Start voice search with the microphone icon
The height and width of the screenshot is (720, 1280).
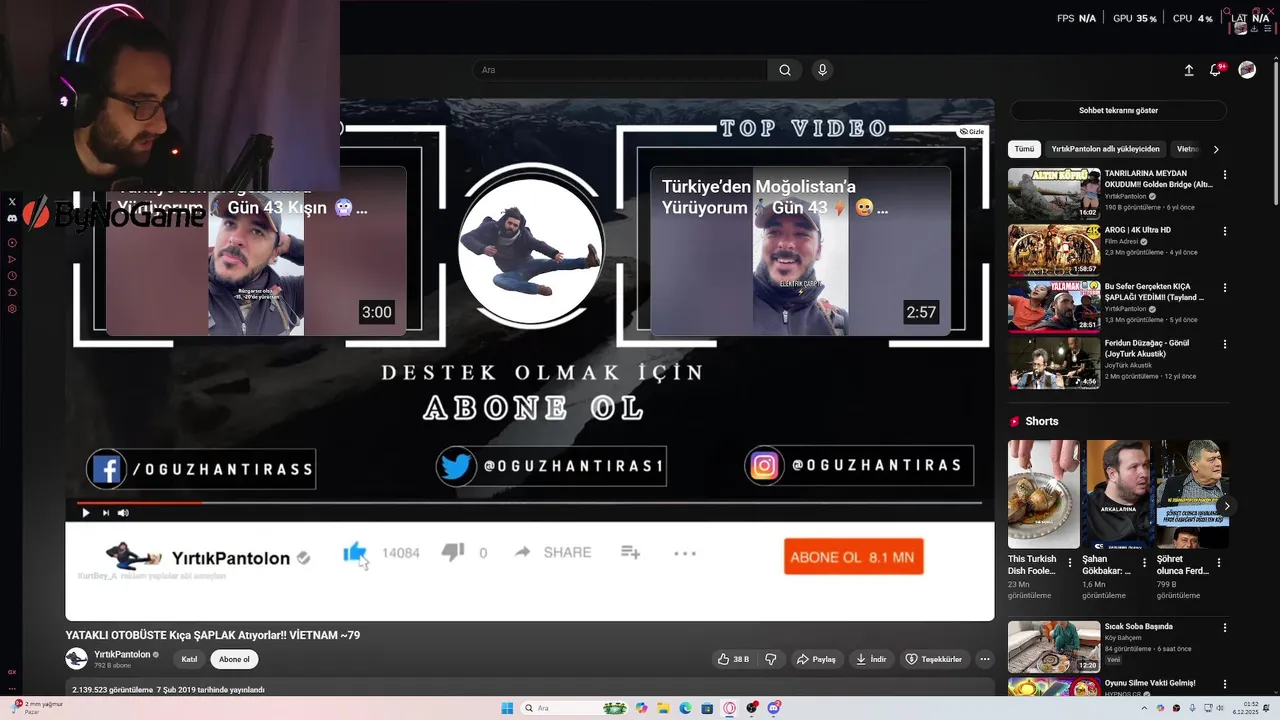[822, 70]
